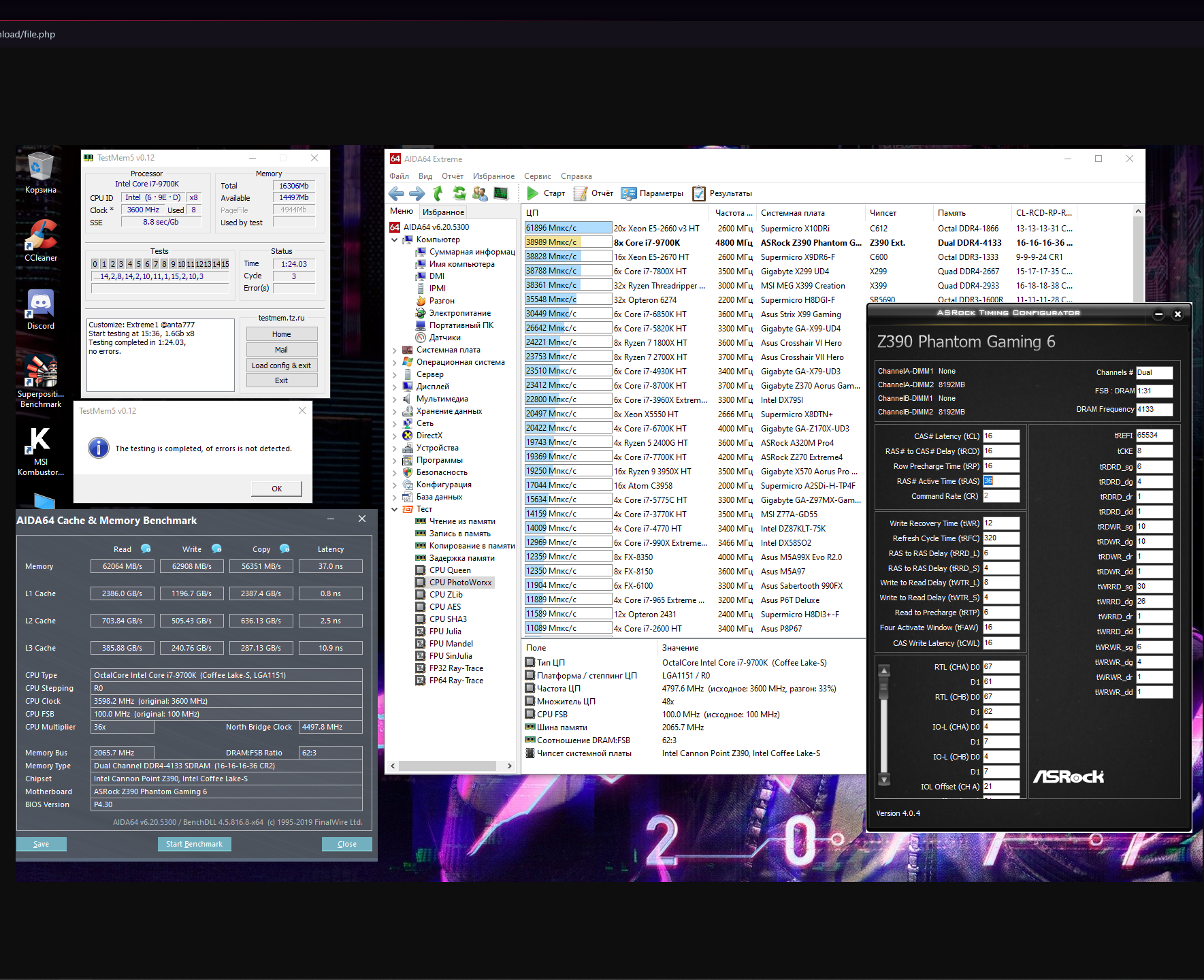Image resolution: width=1204 pixels, height=980 pixels.
Task: Open the green monitor graph icon in AIDA64
Action: (x=501, y=194)
